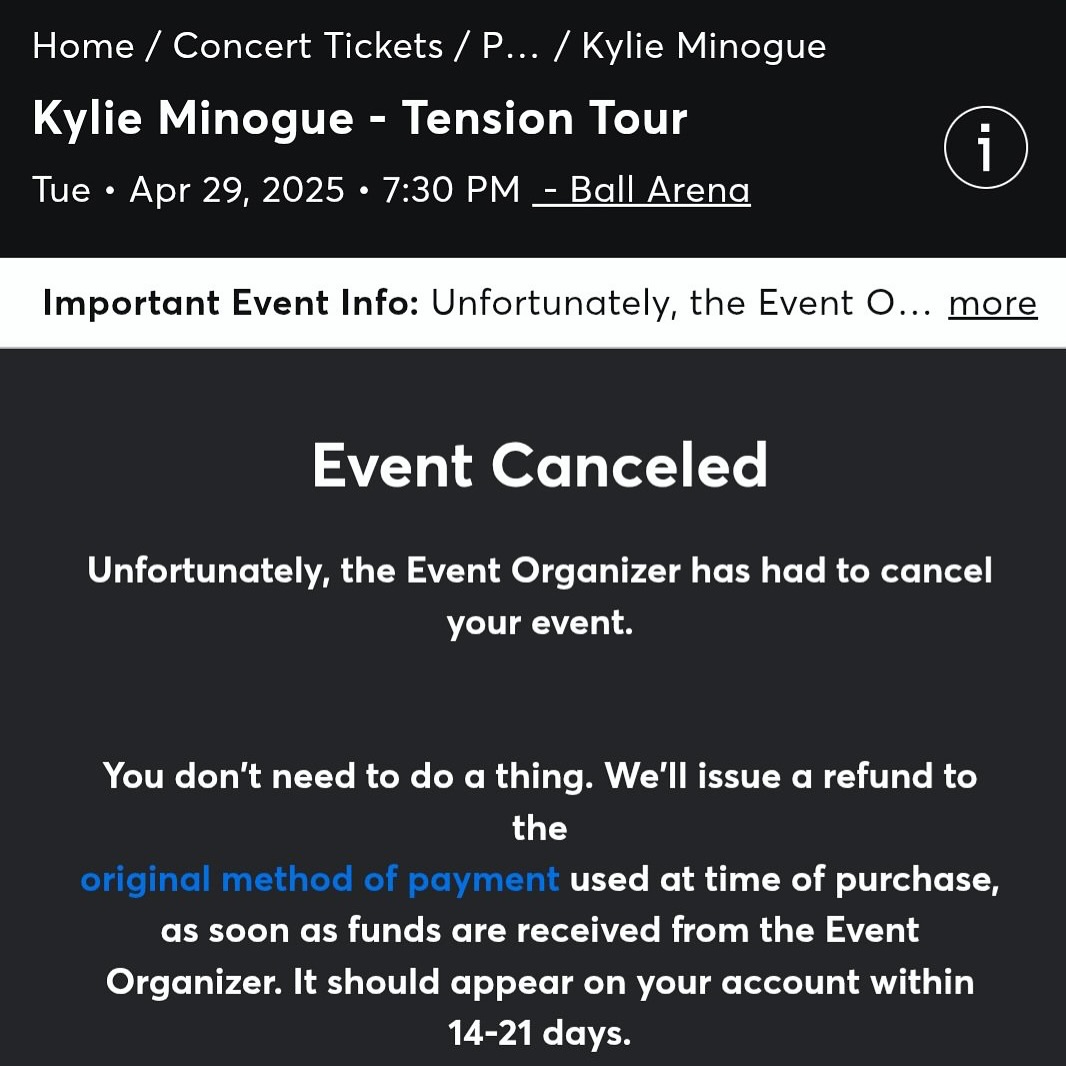This screenshot has height=1066, width=1066.
Task: Expand Important Event Info with more
Action: (x=993, y=303)
